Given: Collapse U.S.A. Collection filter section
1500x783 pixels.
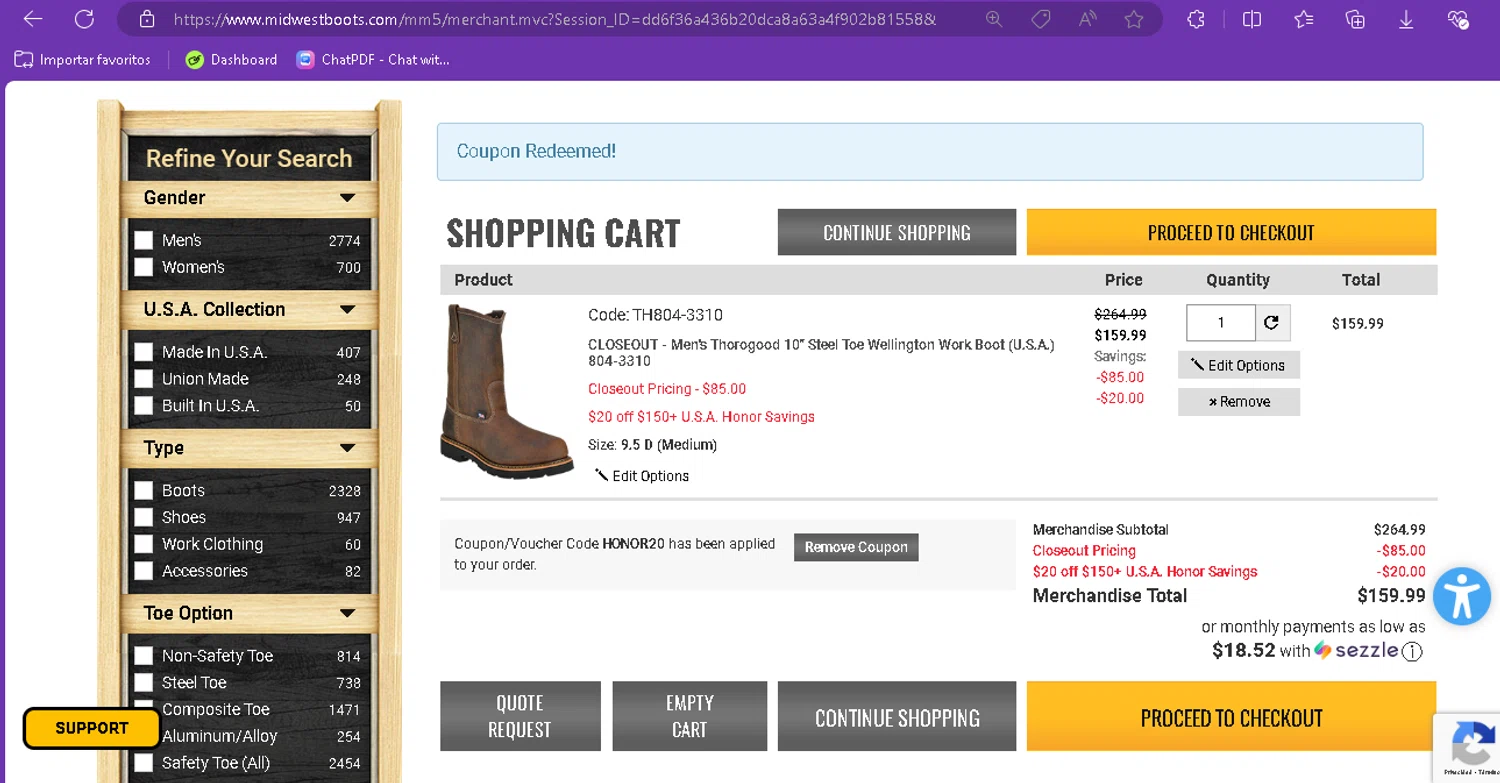Looking at the screenshot, I should point(347,310).
